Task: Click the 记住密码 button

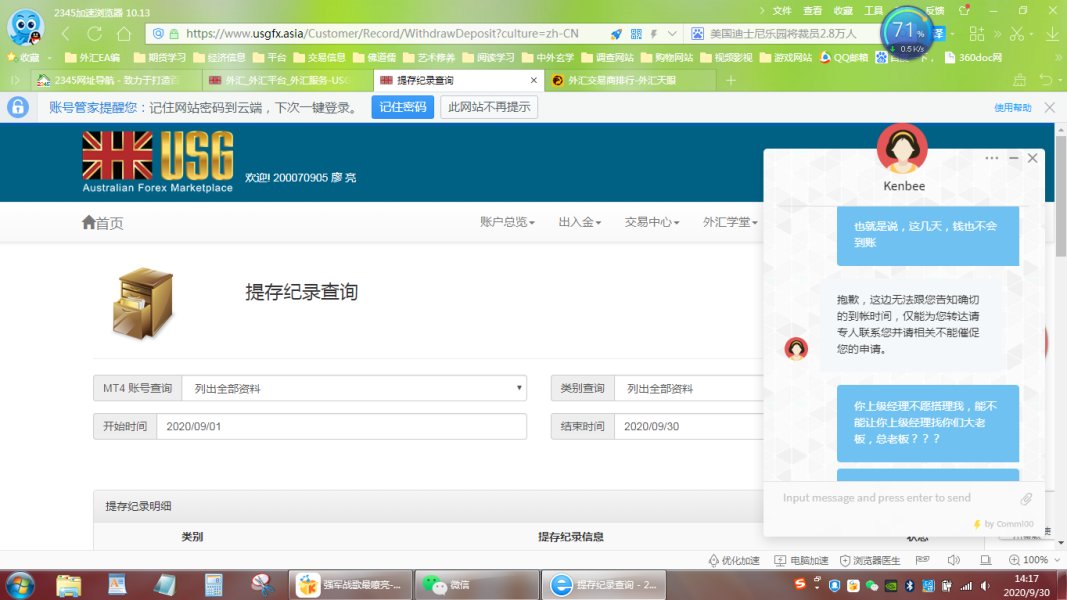Action: pos(402,107)
